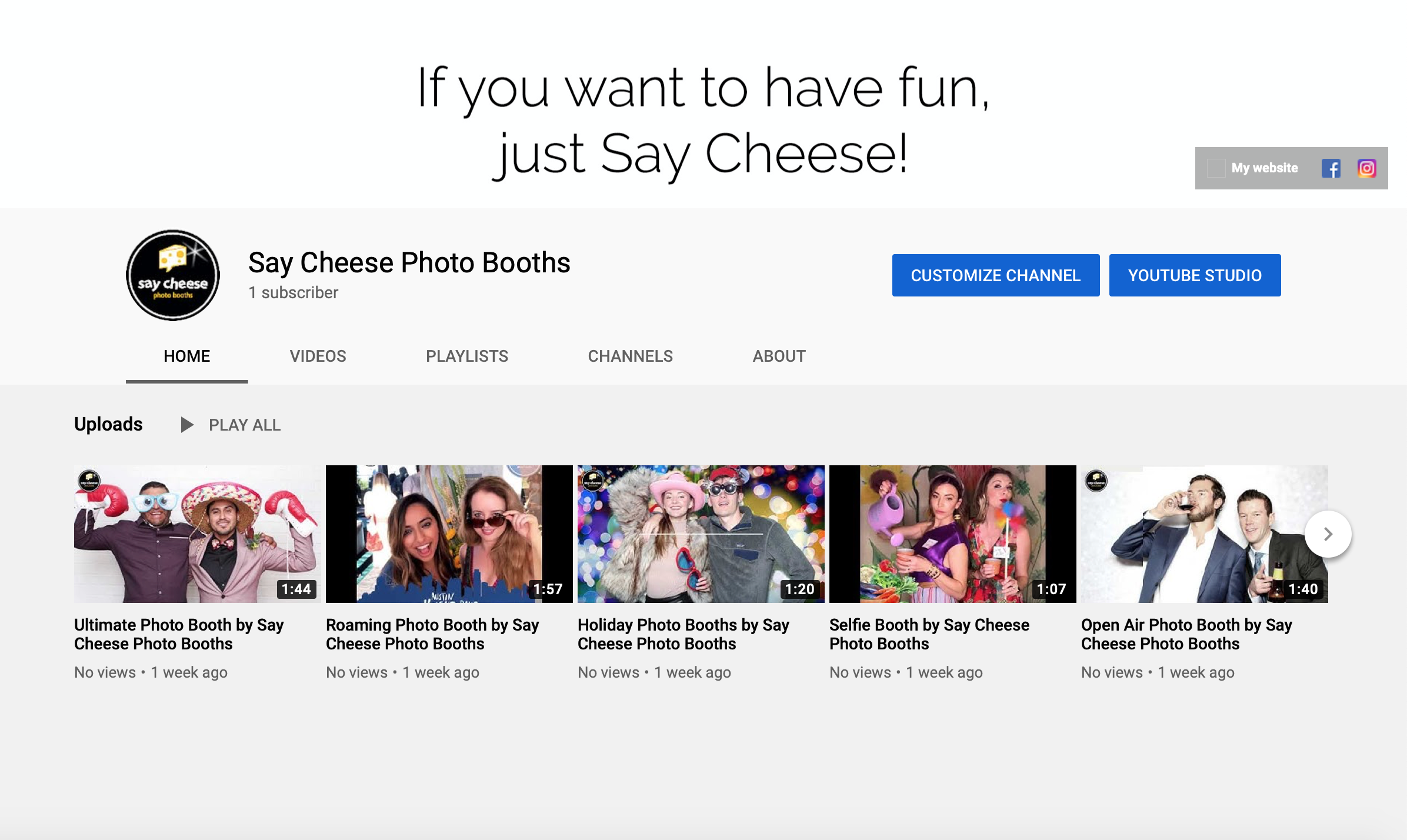Open the ABOUT tab
This screenshot has height=840, width=1407.
(x=779, y=356)
